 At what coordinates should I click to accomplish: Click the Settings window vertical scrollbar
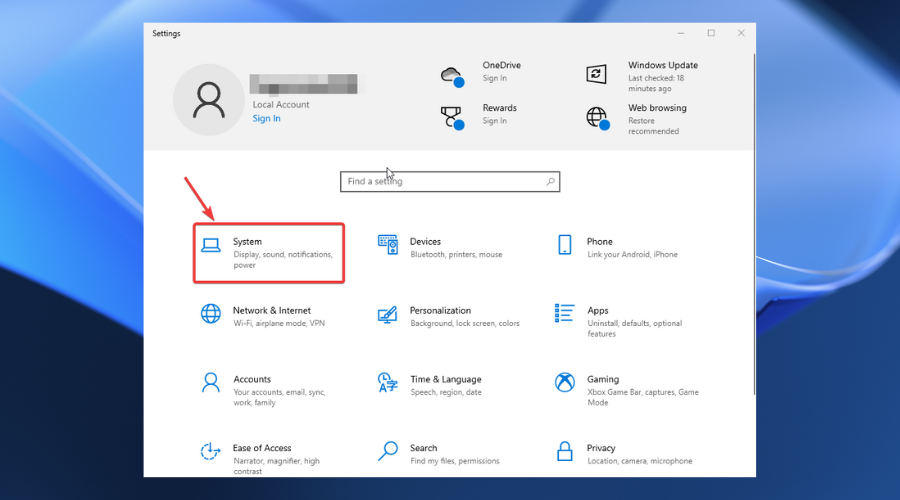(754, 224)
